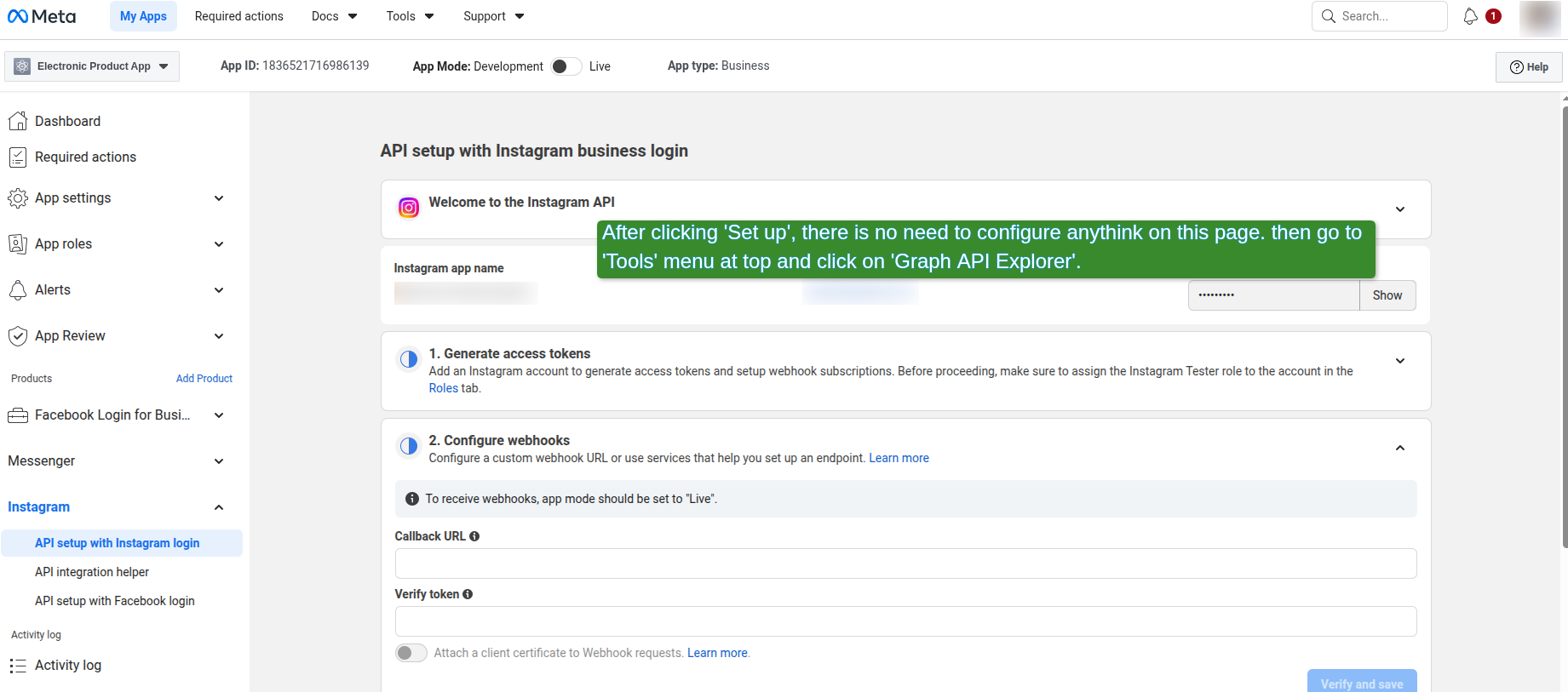
Task: Click the Callback URL info icon
Action: [x=474, y=536]
